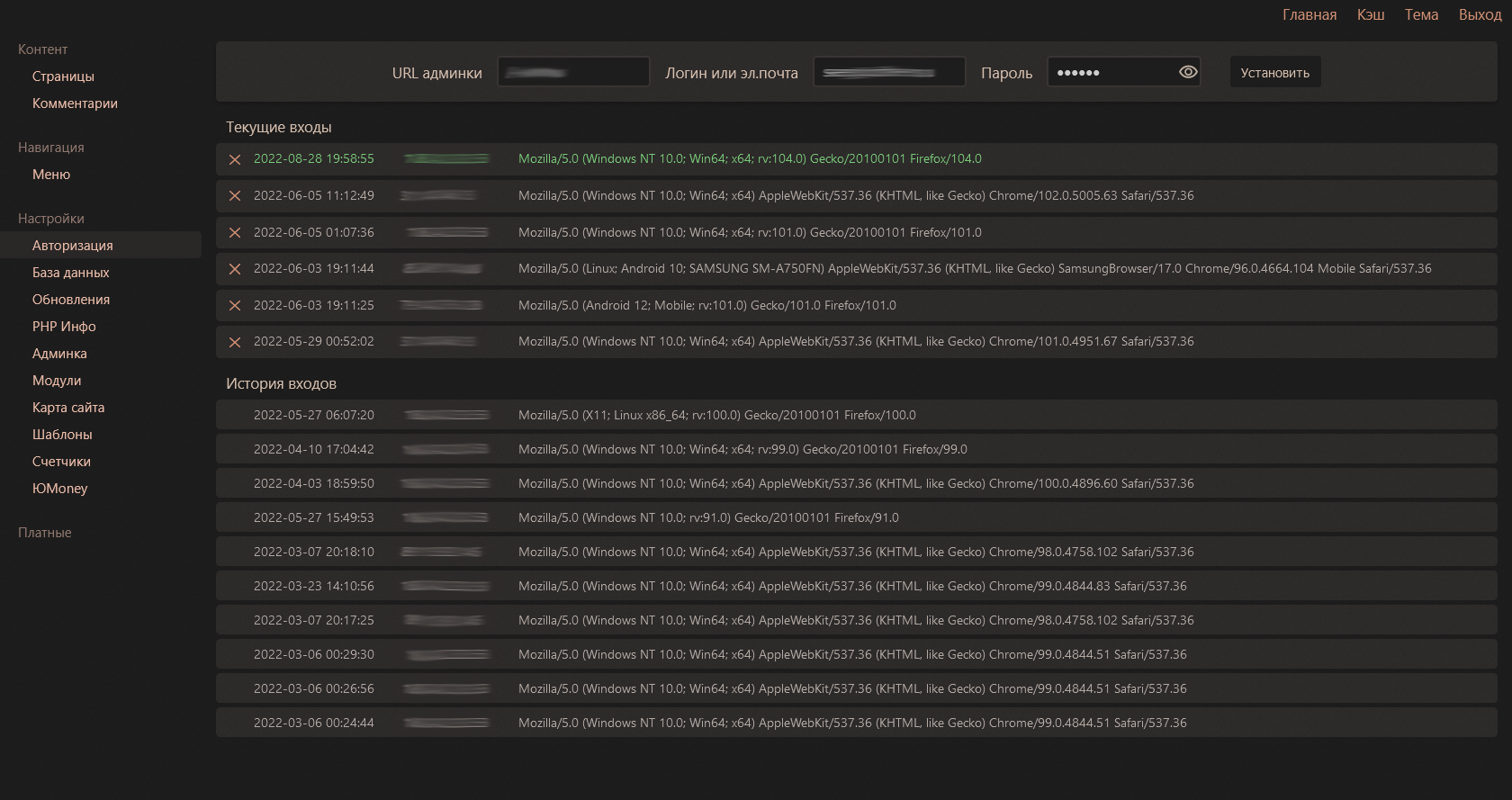The image size is (1512, 800).
Task: Click the Текущие входы heading
Action: coord(279,127)
